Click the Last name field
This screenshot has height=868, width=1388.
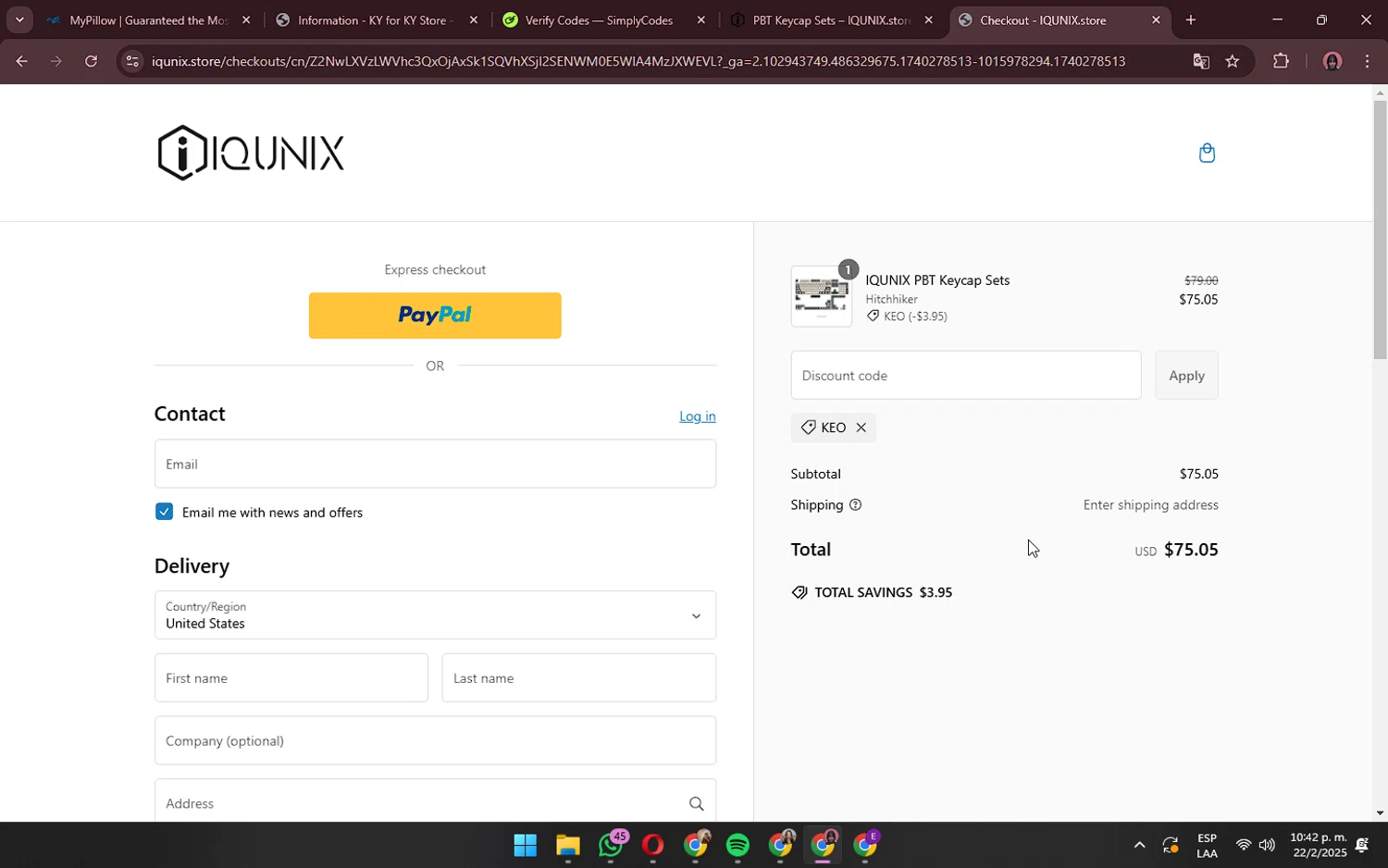click(x=579, y=678)
